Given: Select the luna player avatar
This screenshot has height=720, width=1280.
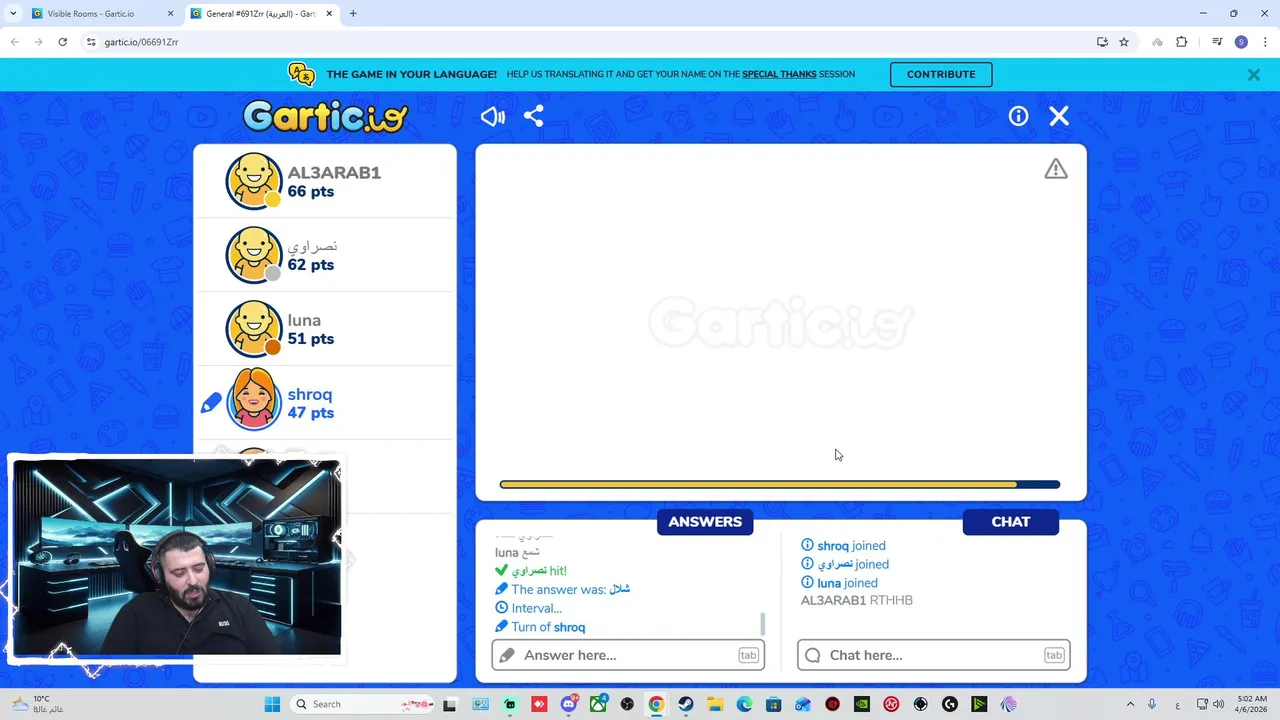Looking at the screenshot, I should (254, 329).
